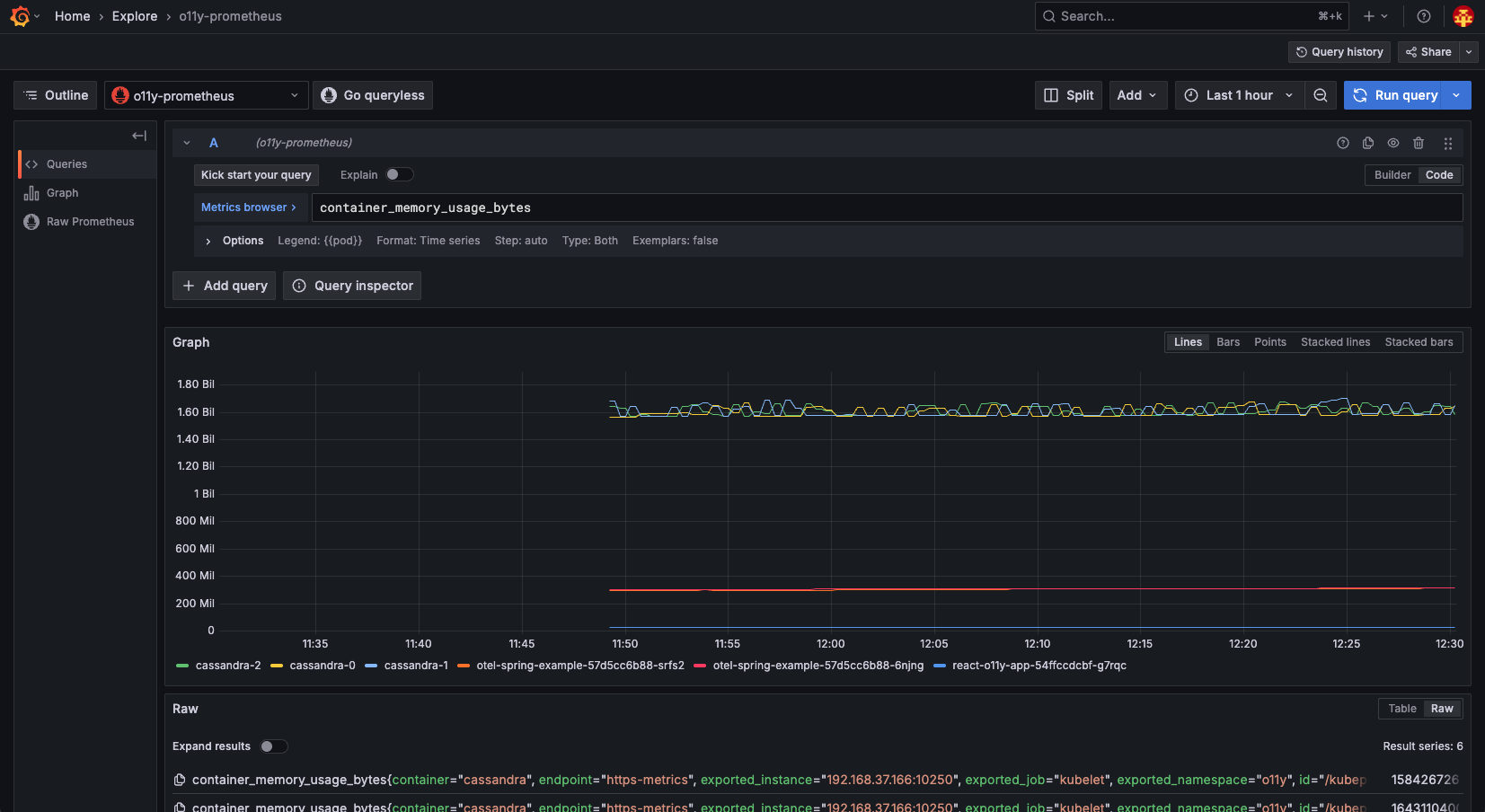Open the Add dropdown

1138,95
